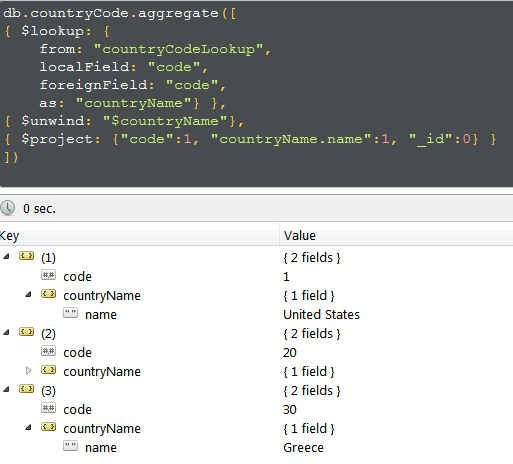Select the United States value cell
Image resolution: width=513 pixels, height=464 pixels.
(x=321, y=314)
